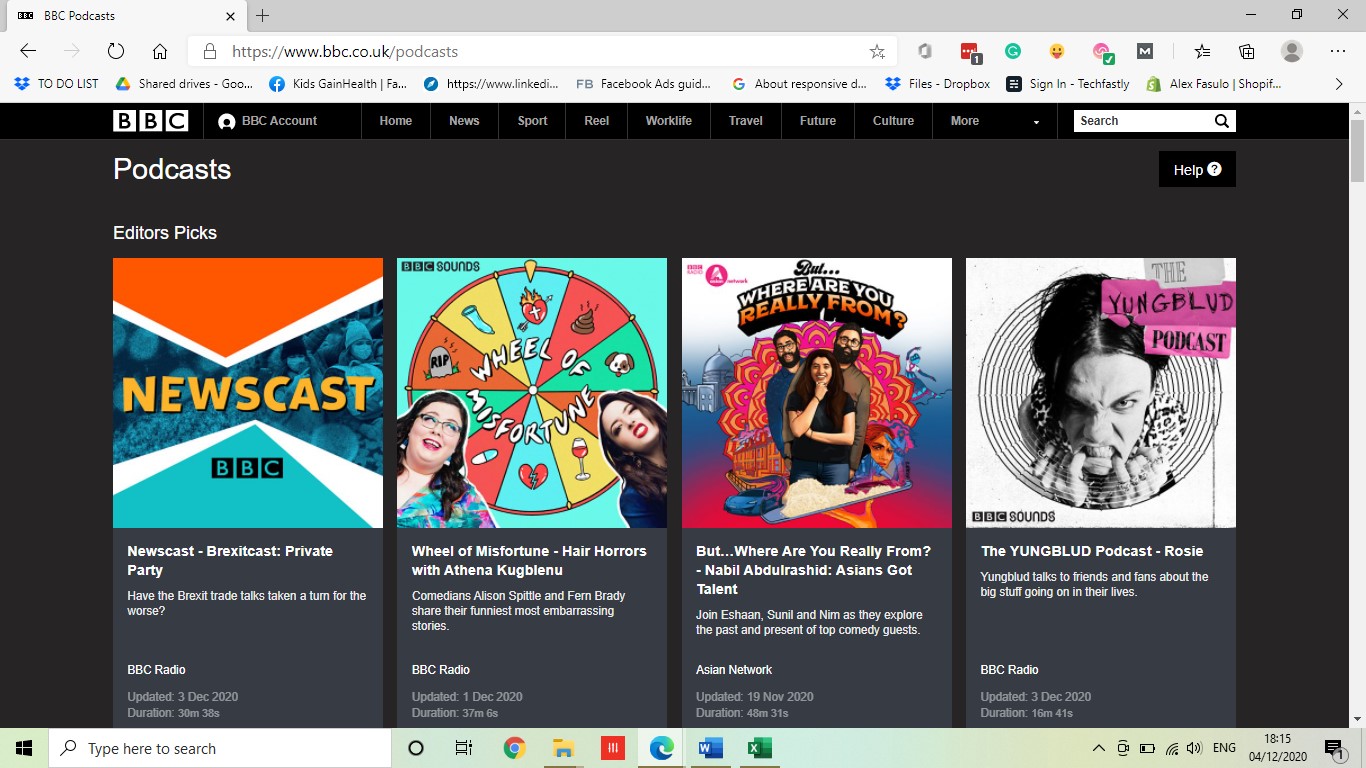The image size is (1366, 768).
Task: Open a new browser tab
Action: [x=262, y=16]
